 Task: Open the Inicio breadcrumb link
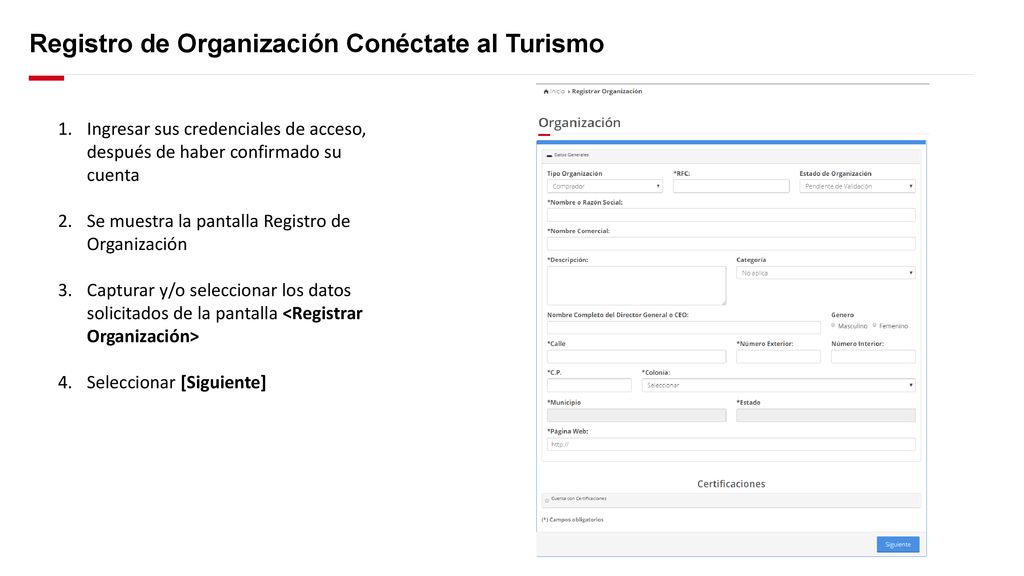(557, 91)
